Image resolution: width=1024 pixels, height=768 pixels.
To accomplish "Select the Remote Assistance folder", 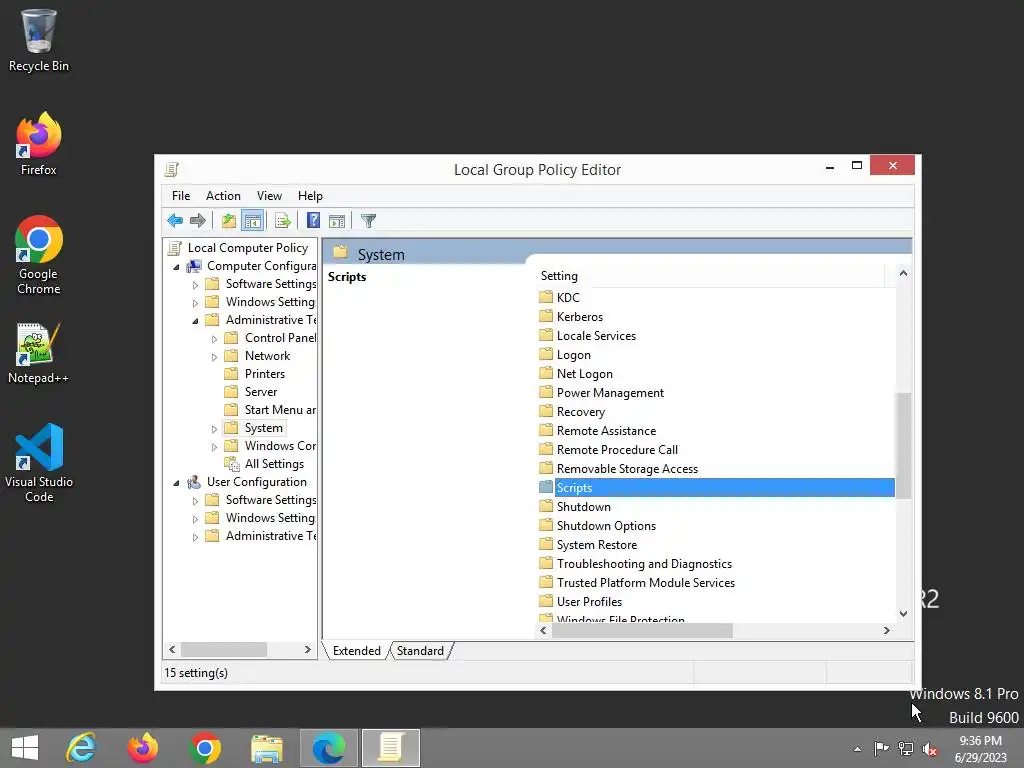I will [x=606, y=431].
